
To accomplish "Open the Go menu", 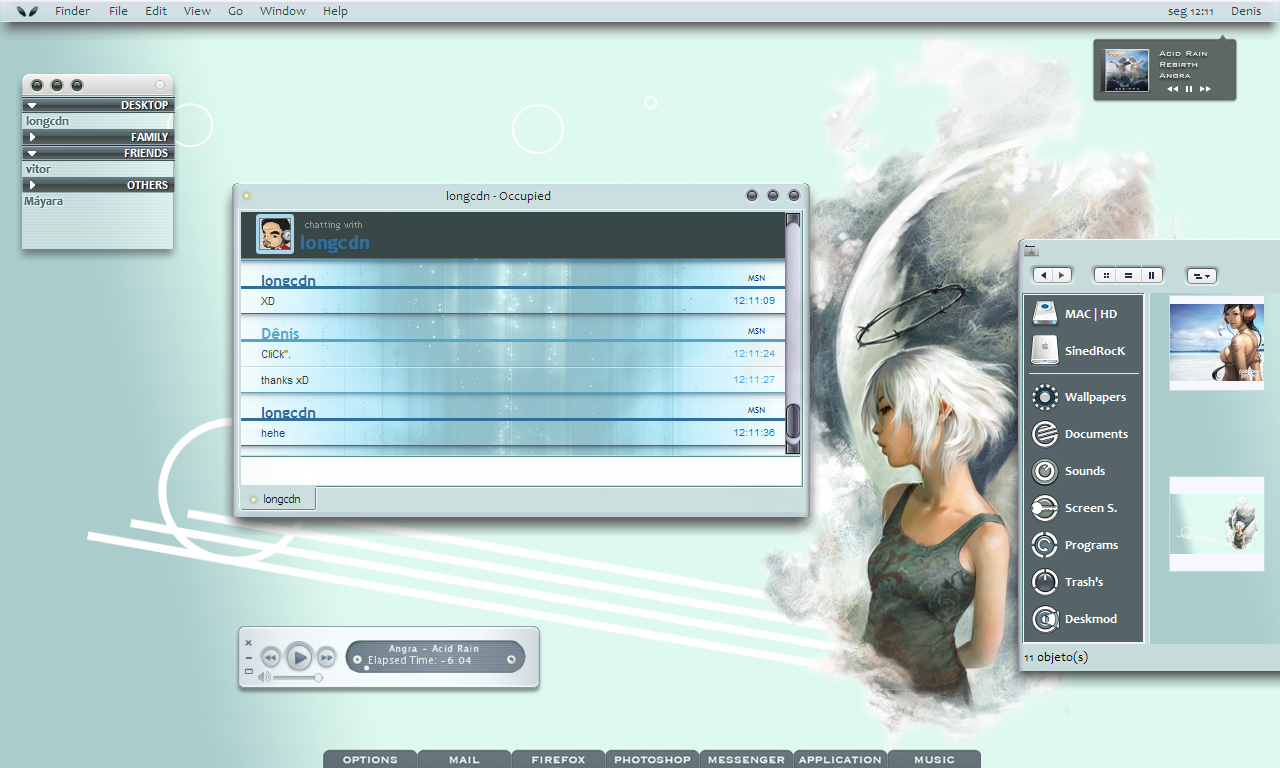I will click(236, 11).
